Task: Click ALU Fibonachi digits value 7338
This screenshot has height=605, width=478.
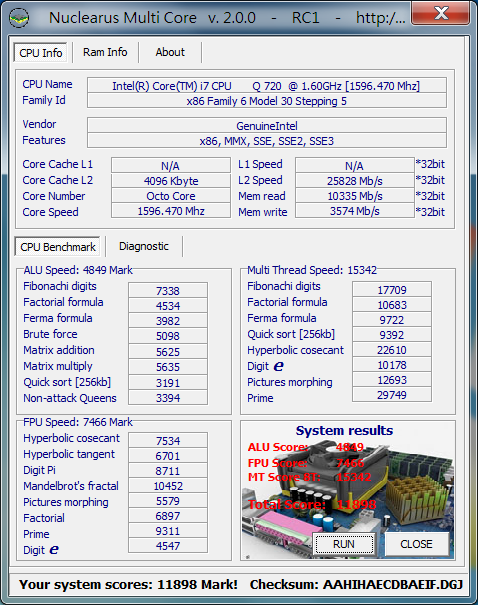Action: point(168,290)
